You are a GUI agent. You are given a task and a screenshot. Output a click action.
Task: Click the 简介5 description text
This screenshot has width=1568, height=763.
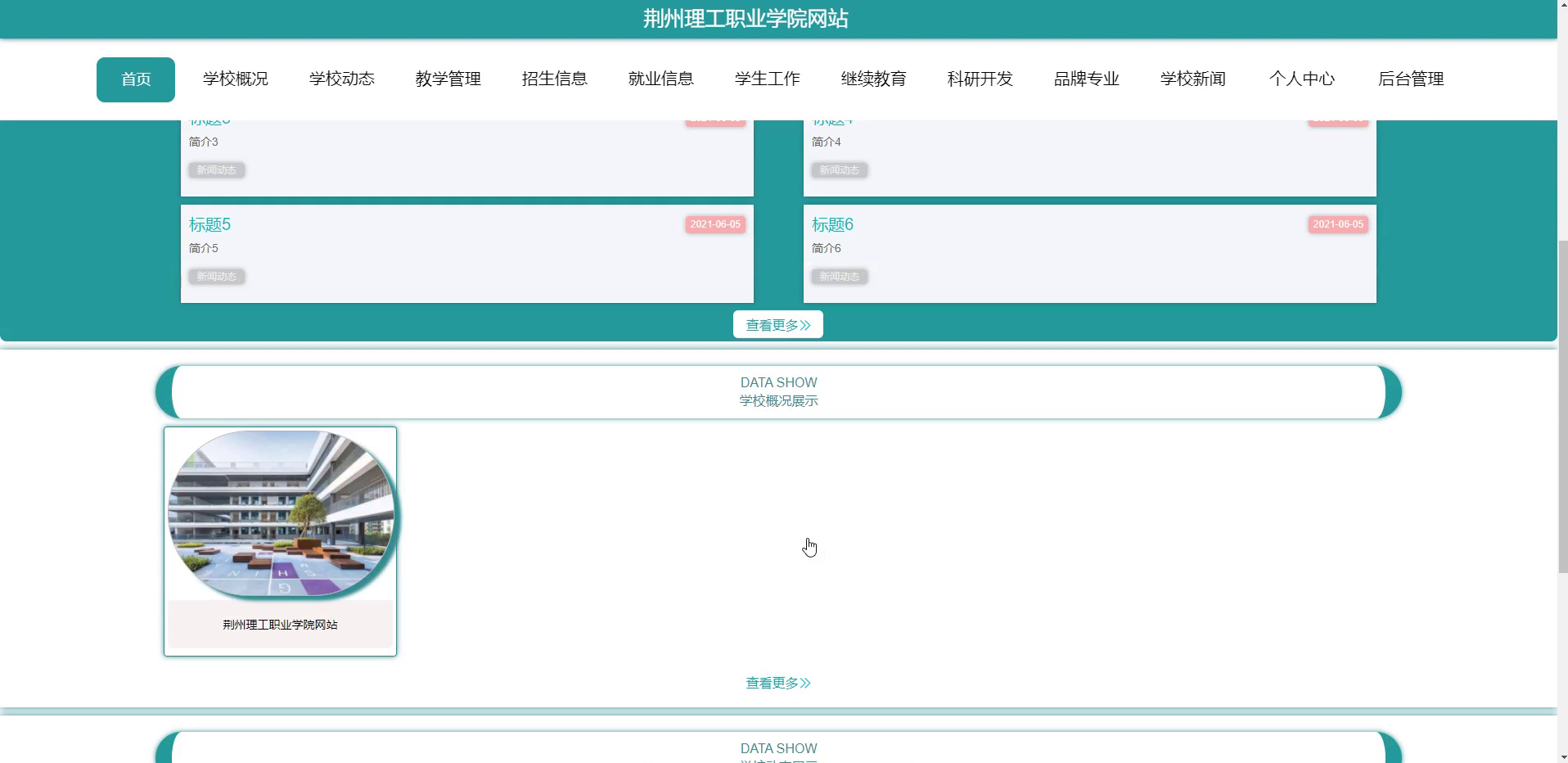tap(204, 248)
